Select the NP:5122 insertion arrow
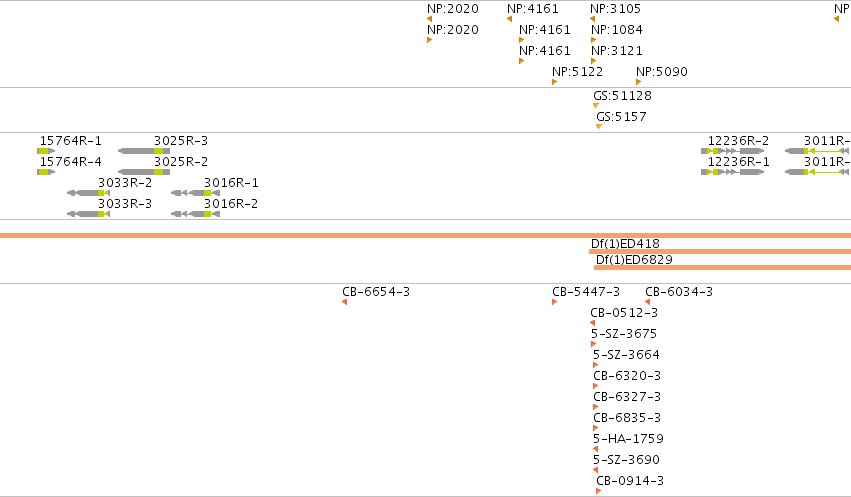Screen dimensions: 851x497 click(554, 82)
